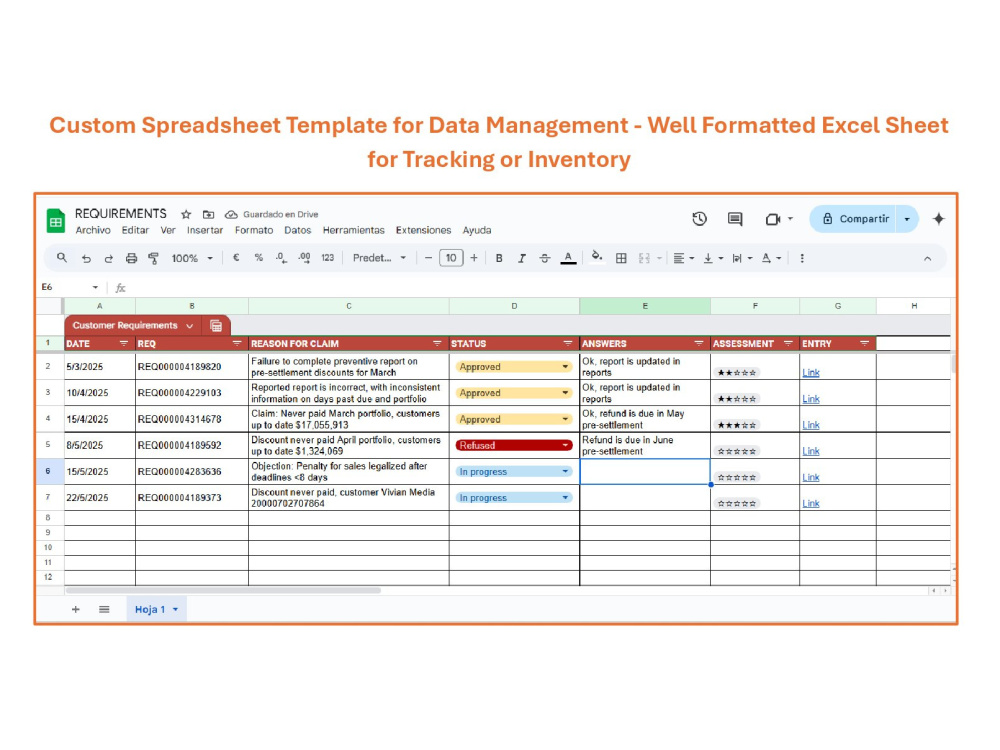Toggle filter on ASSESSMENT column
1000x750 pixels.
coord(788,343)
